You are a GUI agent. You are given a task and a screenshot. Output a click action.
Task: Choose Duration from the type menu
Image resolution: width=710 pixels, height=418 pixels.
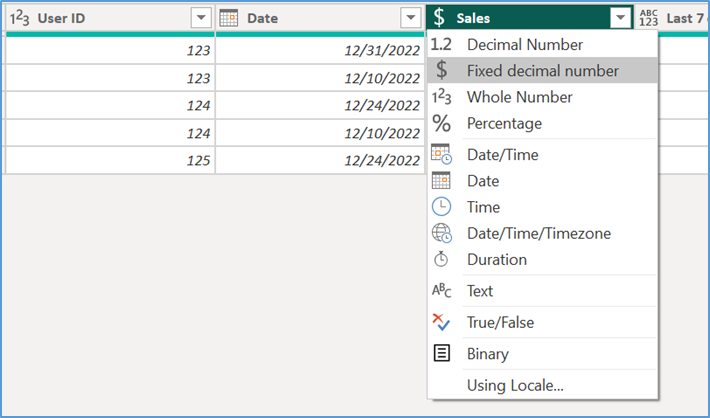coord(542,259)
